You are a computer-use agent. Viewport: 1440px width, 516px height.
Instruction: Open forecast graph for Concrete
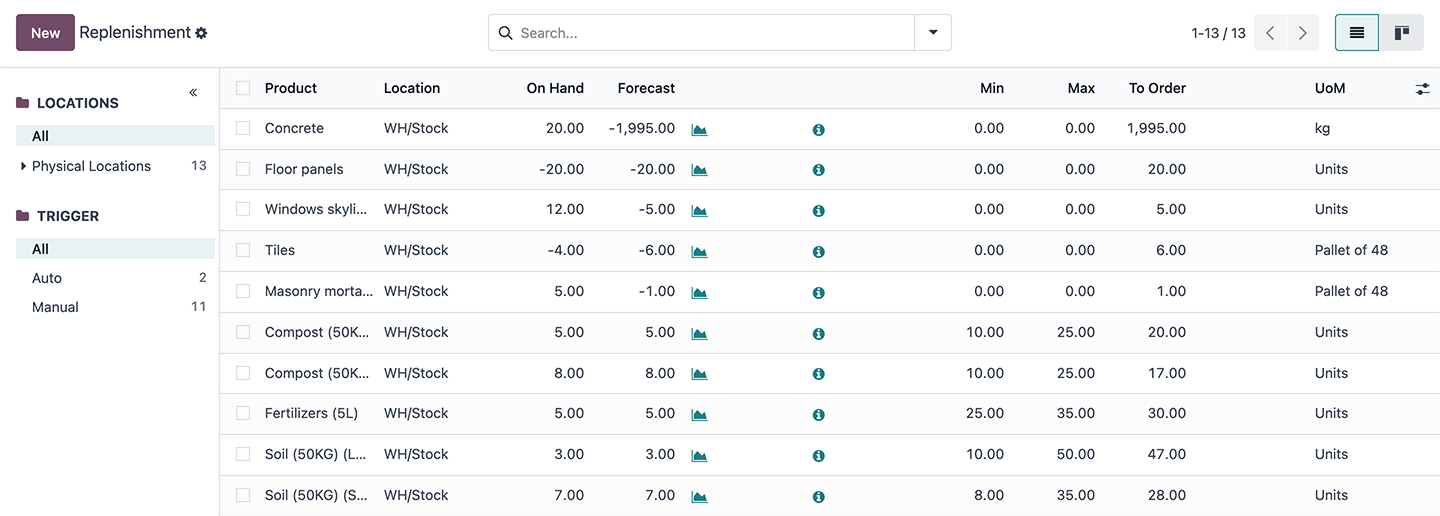(699, 130)
